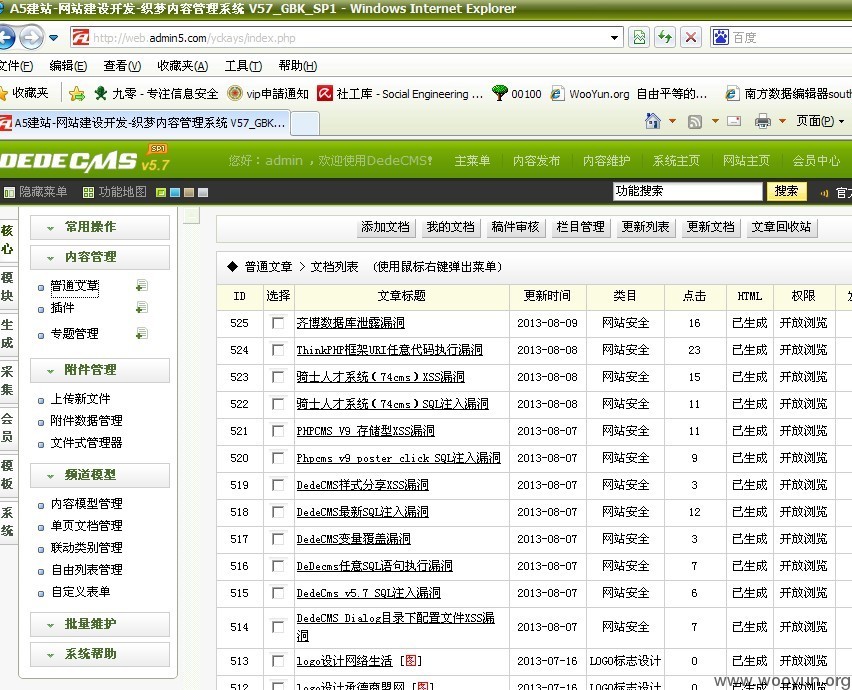This screenshot has width=852, height=690.
Task: Open the 页面(P) page dropdown
Action: [x=820, y=121]
